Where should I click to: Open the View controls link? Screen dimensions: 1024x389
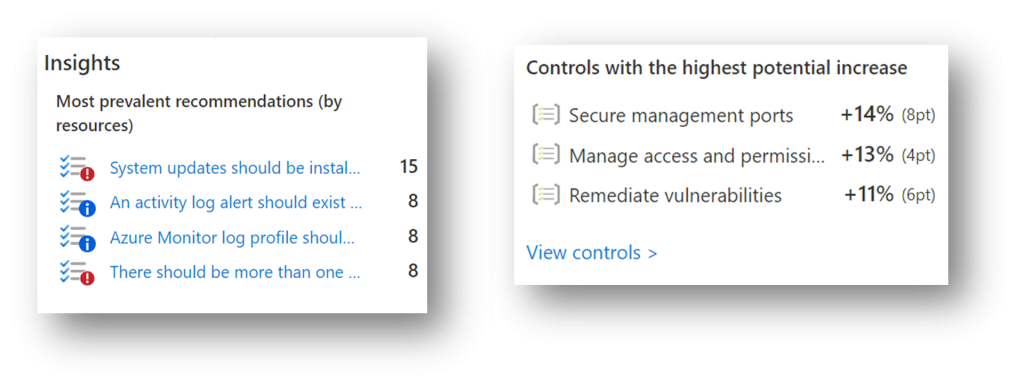592,253
